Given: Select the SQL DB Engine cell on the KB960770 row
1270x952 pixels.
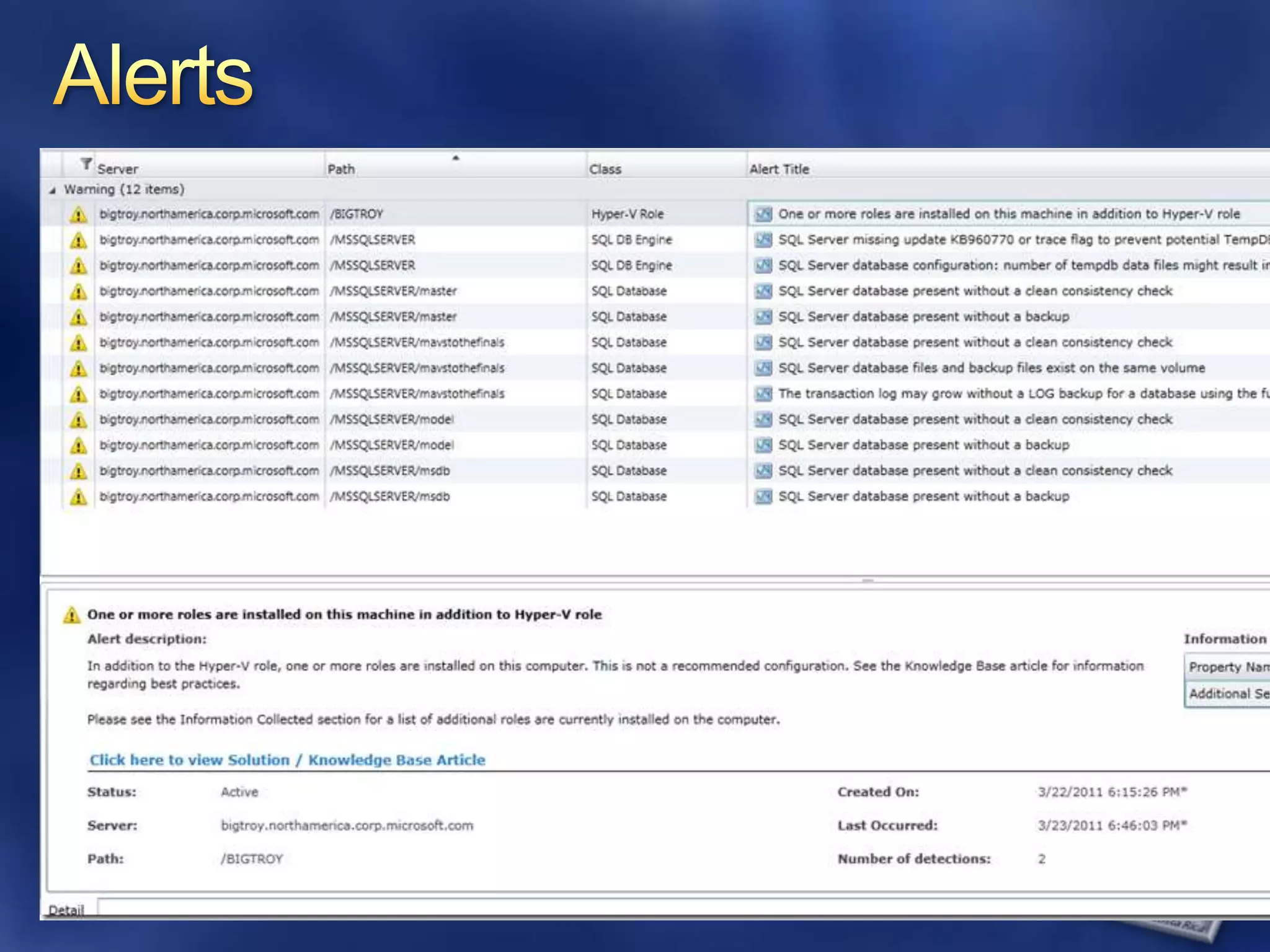Looking at the screenshot, I should [x=631, y=240].
